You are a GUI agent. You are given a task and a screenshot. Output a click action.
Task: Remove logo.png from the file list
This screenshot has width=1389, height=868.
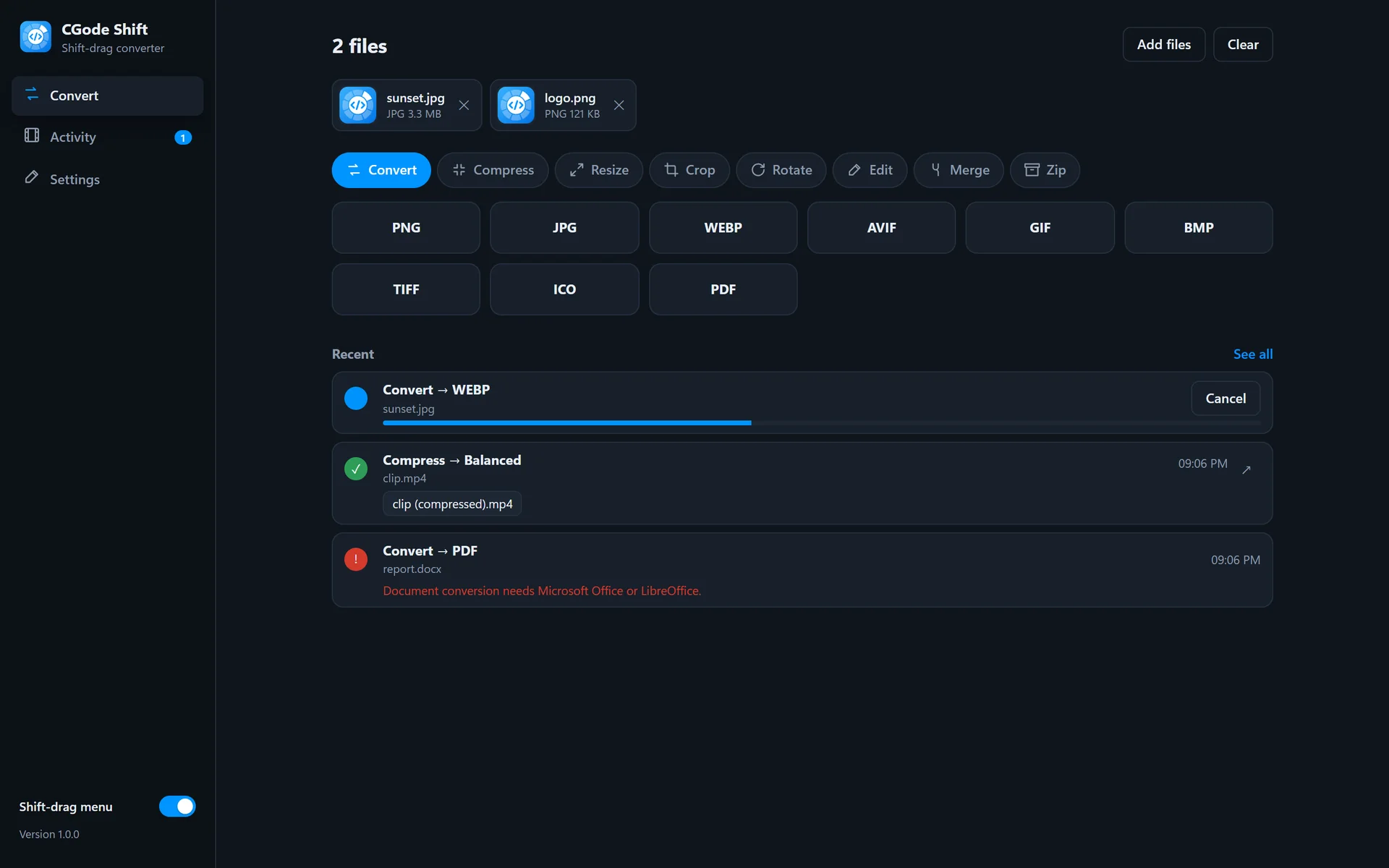pos(619,106)
